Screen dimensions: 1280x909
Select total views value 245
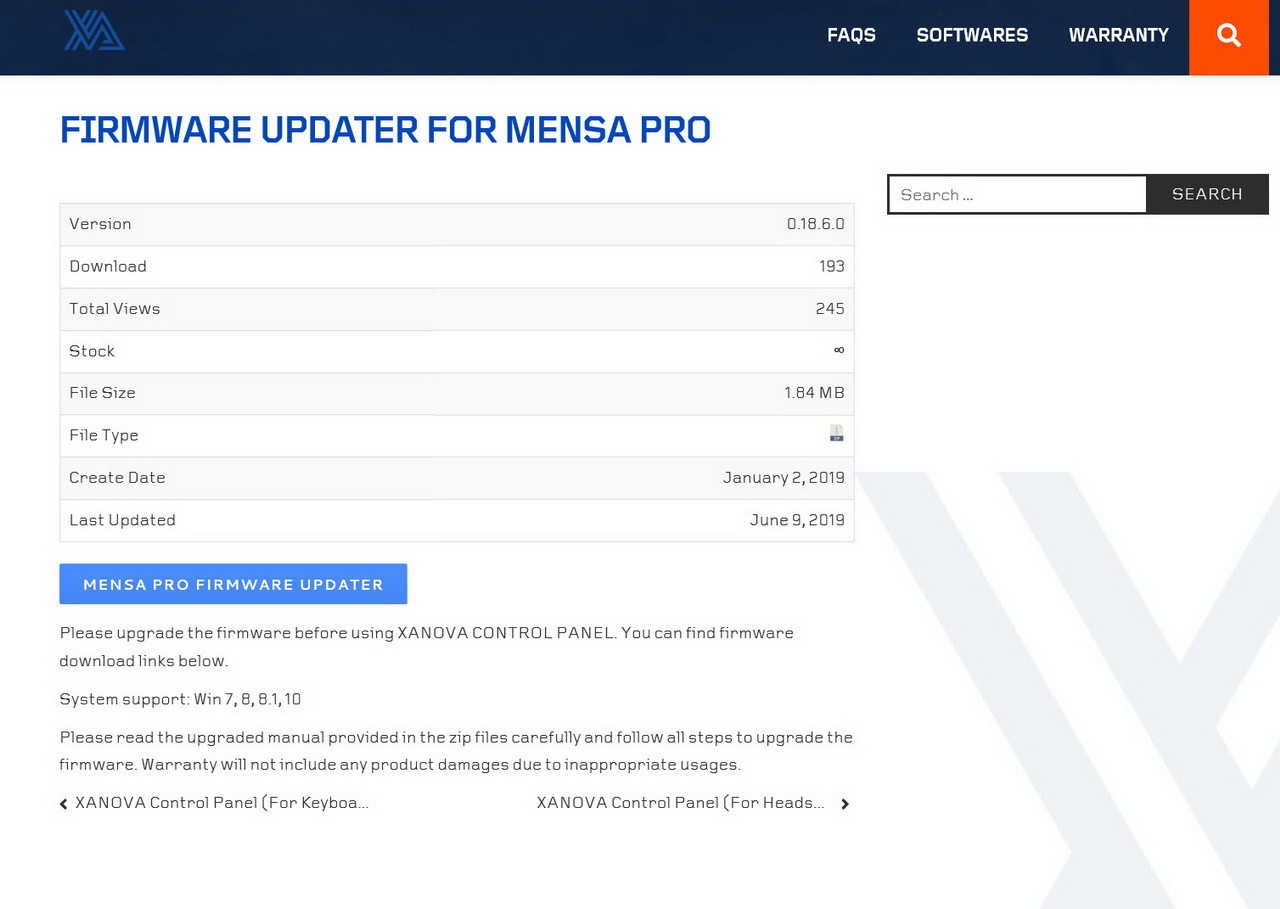click(830, 308)
